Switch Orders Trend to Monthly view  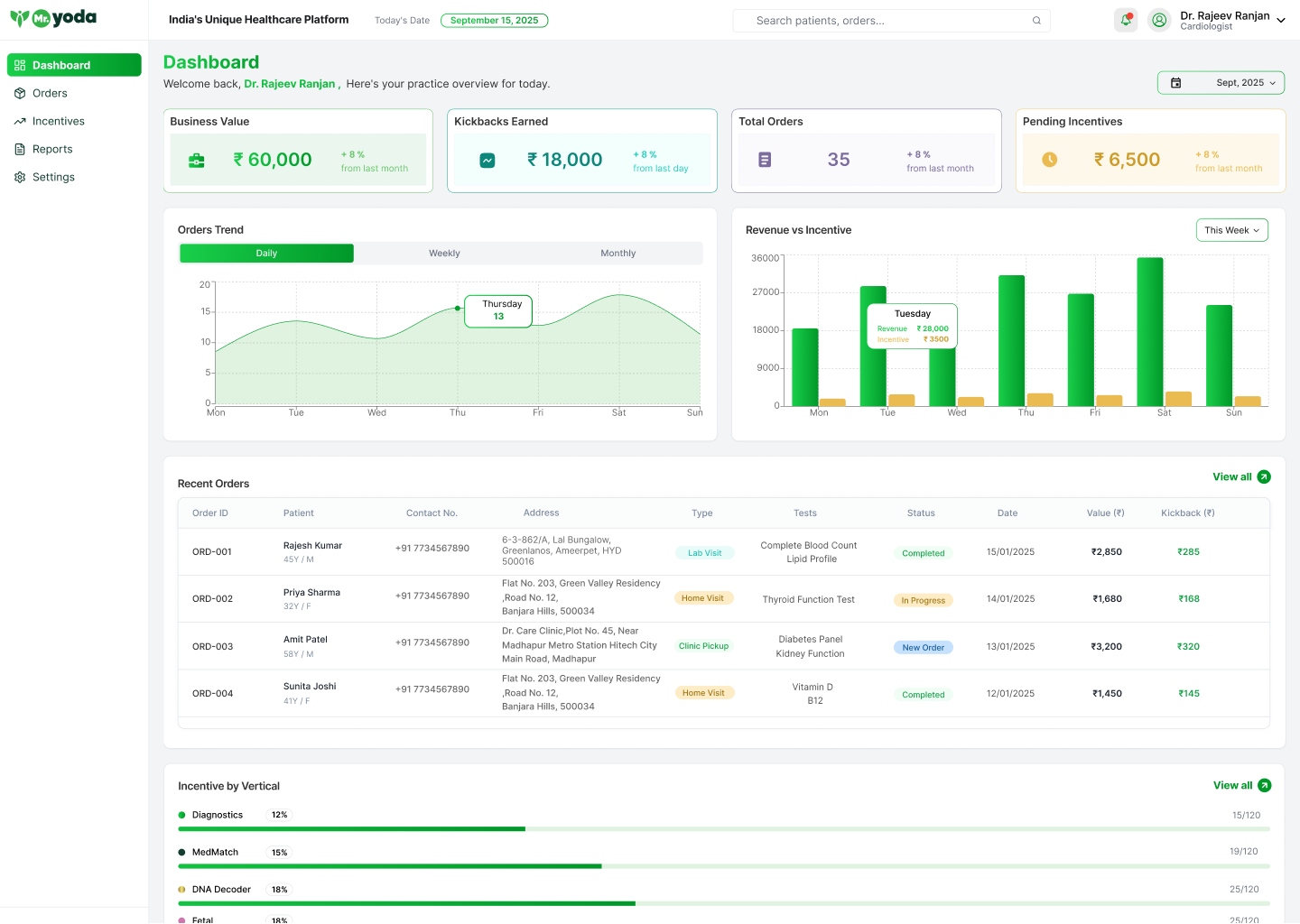(617, 254)
